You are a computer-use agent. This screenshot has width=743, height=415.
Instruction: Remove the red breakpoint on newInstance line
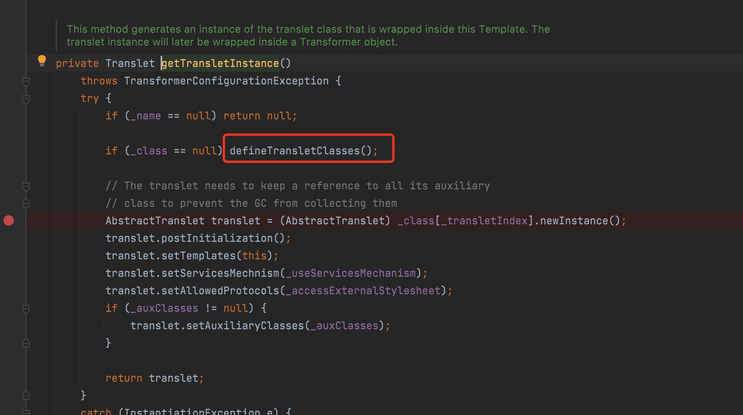click(9, 220)
